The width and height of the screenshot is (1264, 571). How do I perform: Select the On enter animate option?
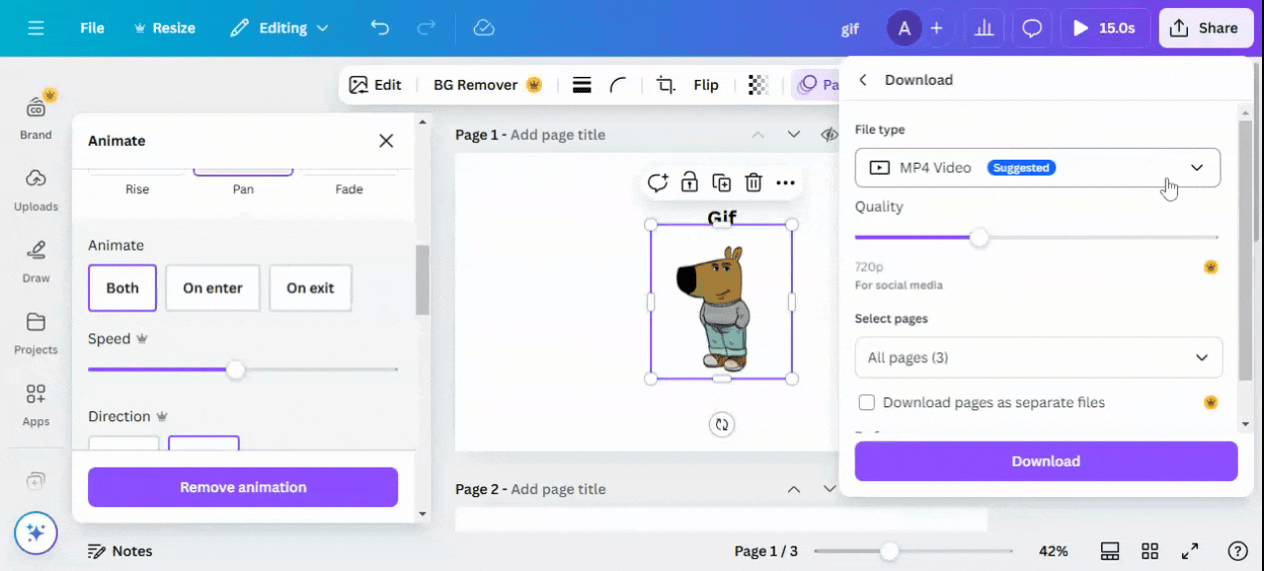[x=213, y=288]
